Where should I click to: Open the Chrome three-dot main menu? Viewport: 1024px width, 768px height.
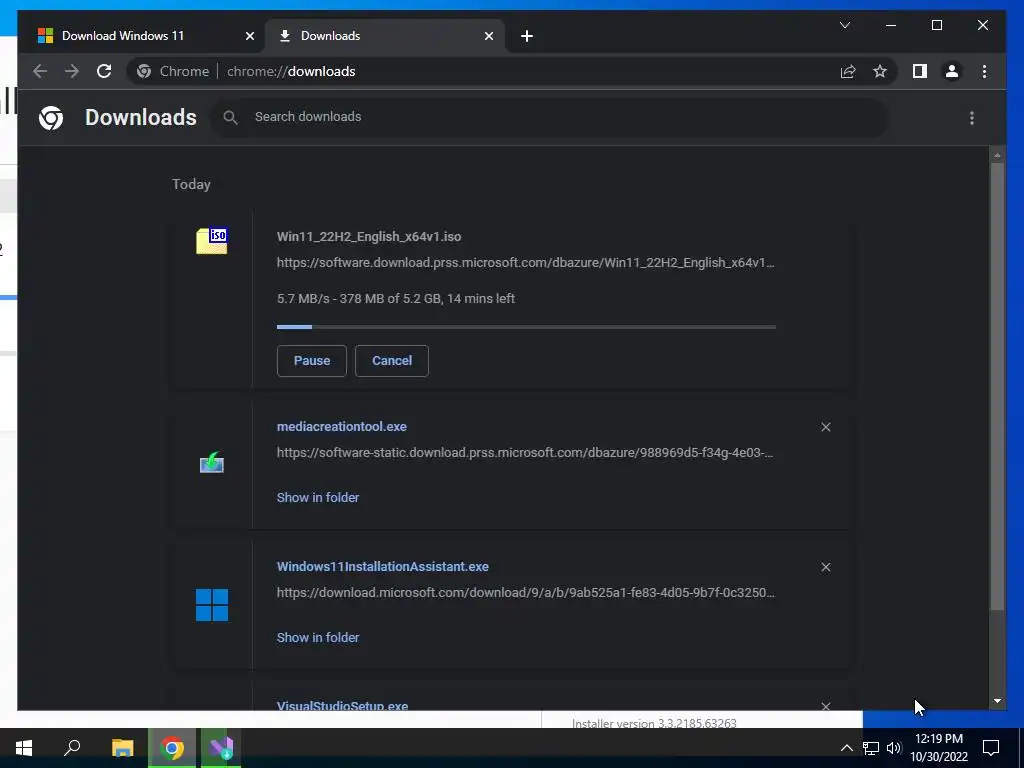point(984,71)
